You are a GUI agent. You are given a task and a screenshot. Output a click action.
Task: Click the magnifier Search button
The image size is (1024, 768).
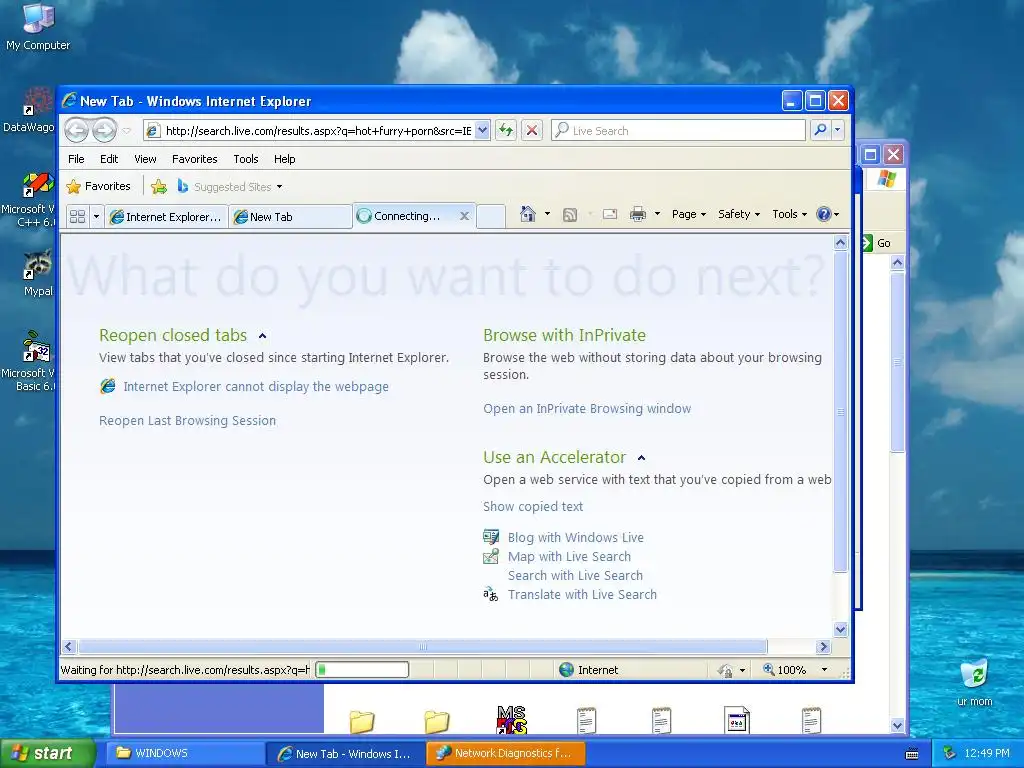[x=820, y=131]
